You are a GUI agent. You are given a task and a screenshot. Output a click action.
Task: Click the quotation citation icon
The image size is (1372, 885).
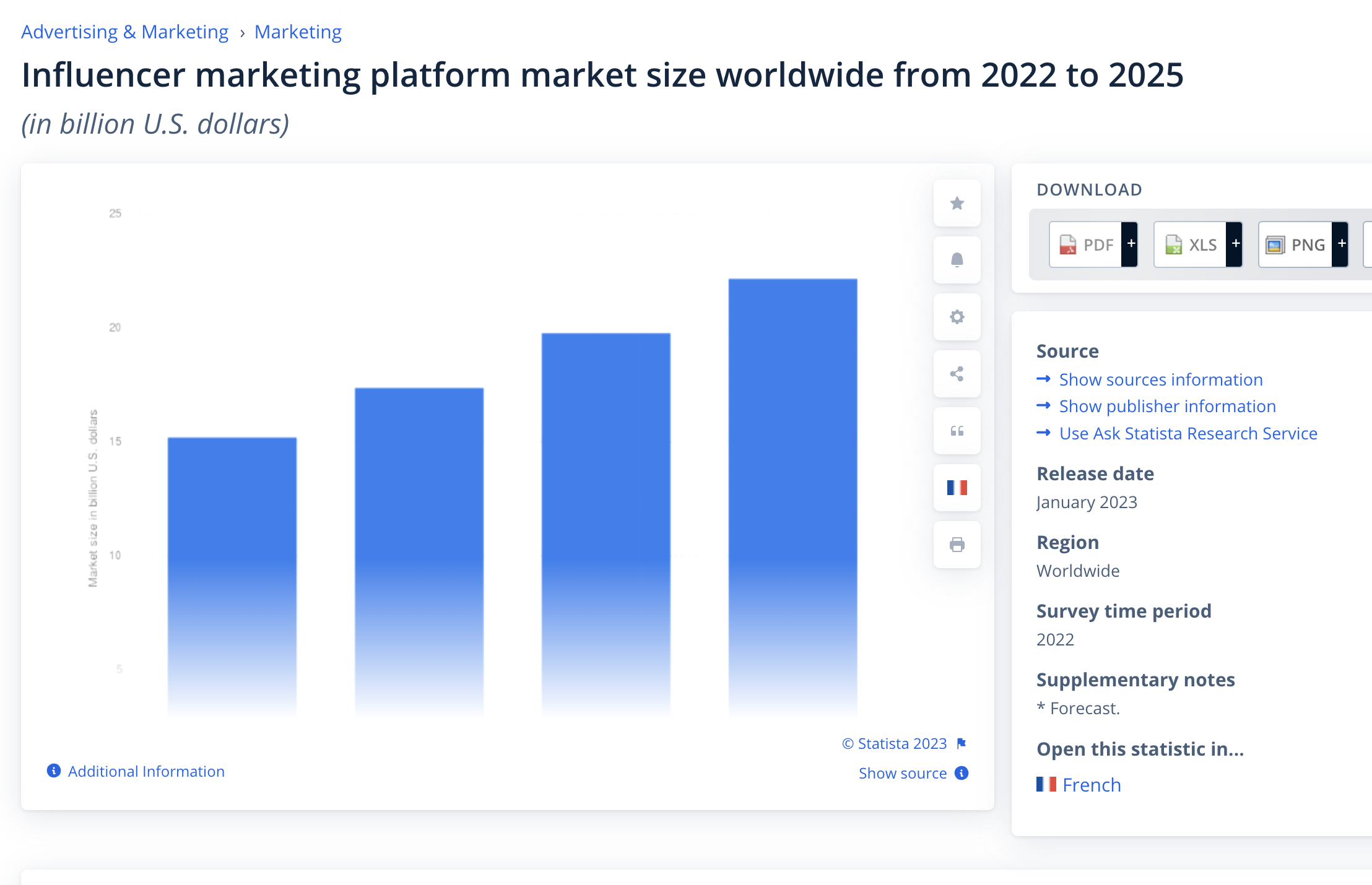957,431
